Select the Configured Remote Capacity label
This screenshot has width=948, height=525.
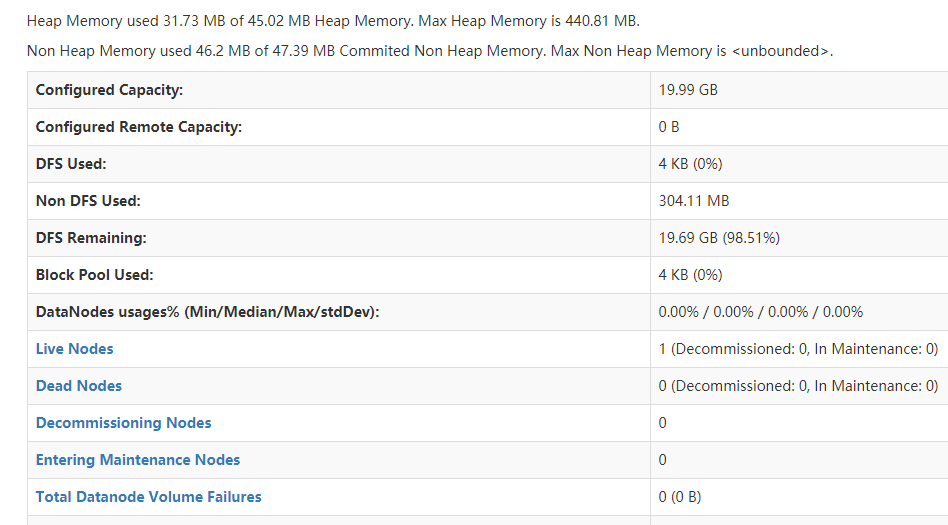[139, 127]
